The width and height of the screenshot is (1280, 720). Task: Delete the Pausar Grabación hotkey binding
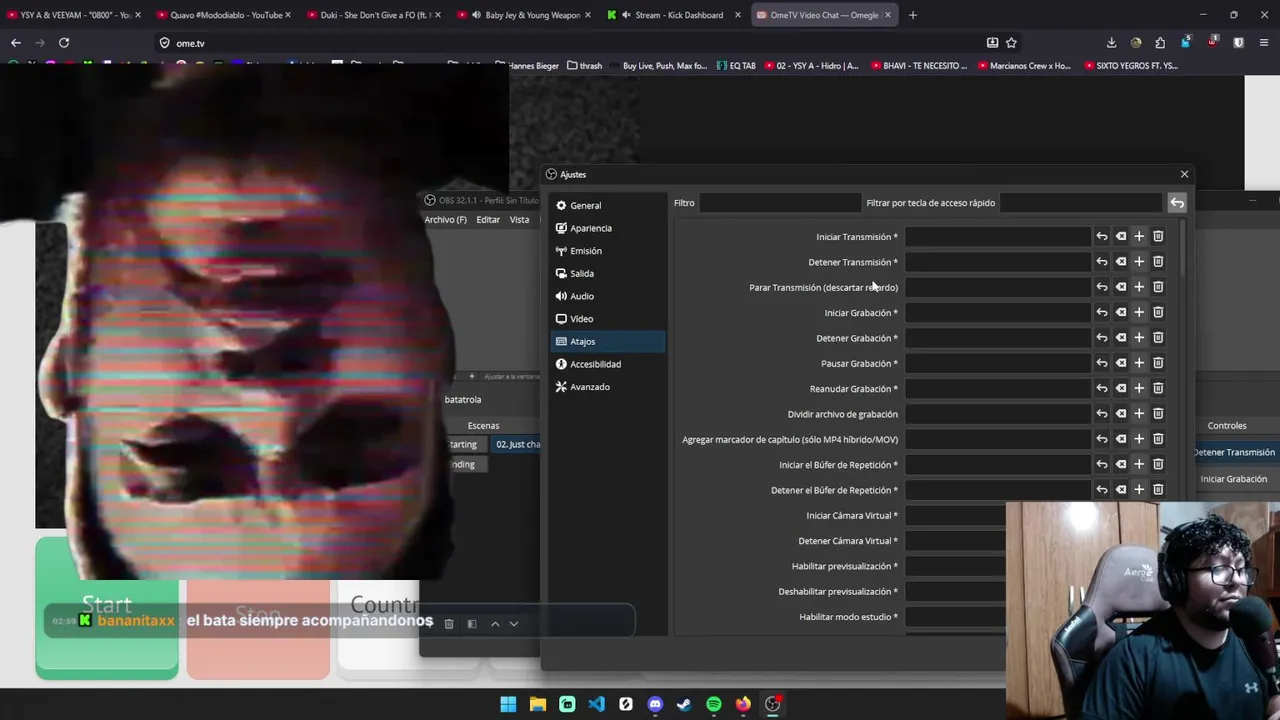(1158, 363)
